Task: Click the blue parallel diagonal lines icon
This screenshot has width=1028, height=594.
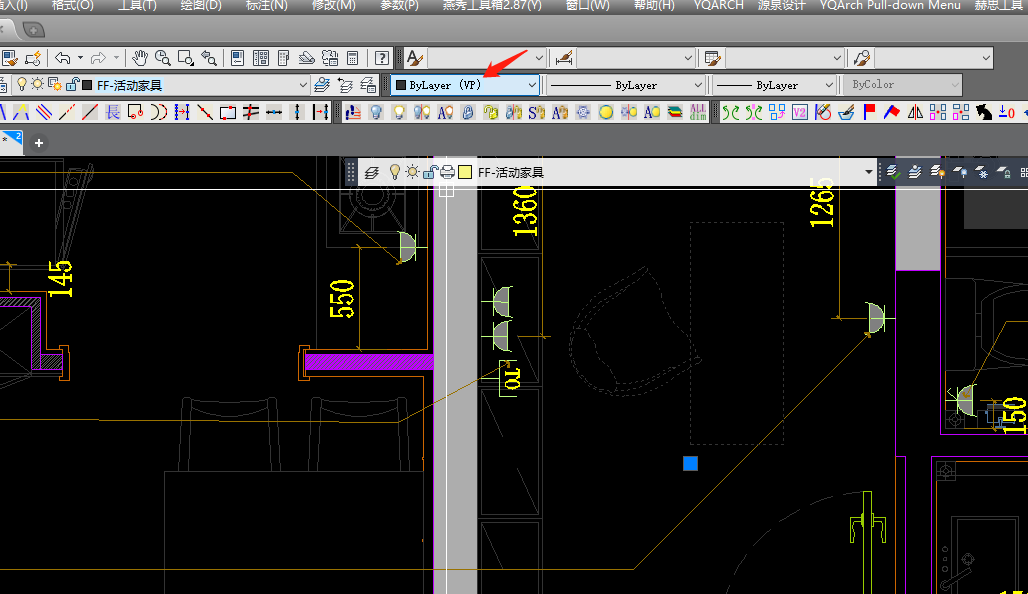Action: point(44,112)
